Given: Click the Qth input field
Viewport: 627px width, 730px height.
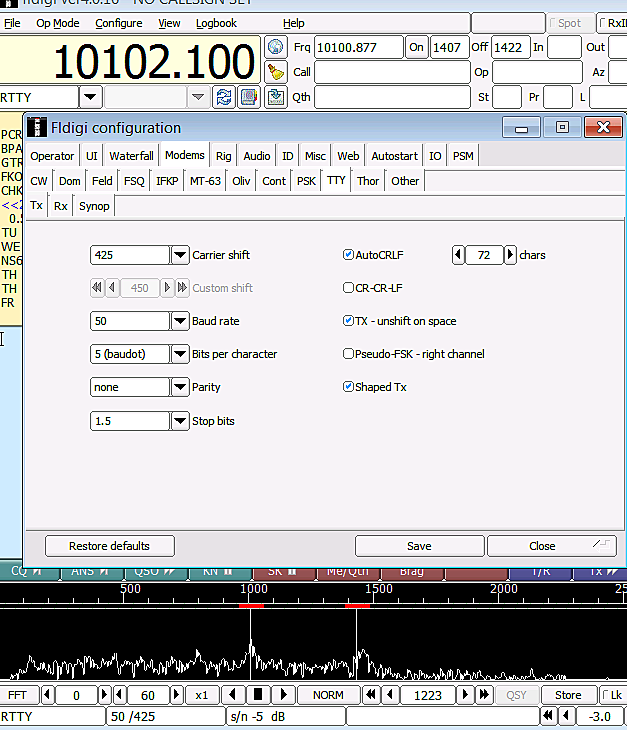Looking at the screenshot, I should click(x=392, y=97).
